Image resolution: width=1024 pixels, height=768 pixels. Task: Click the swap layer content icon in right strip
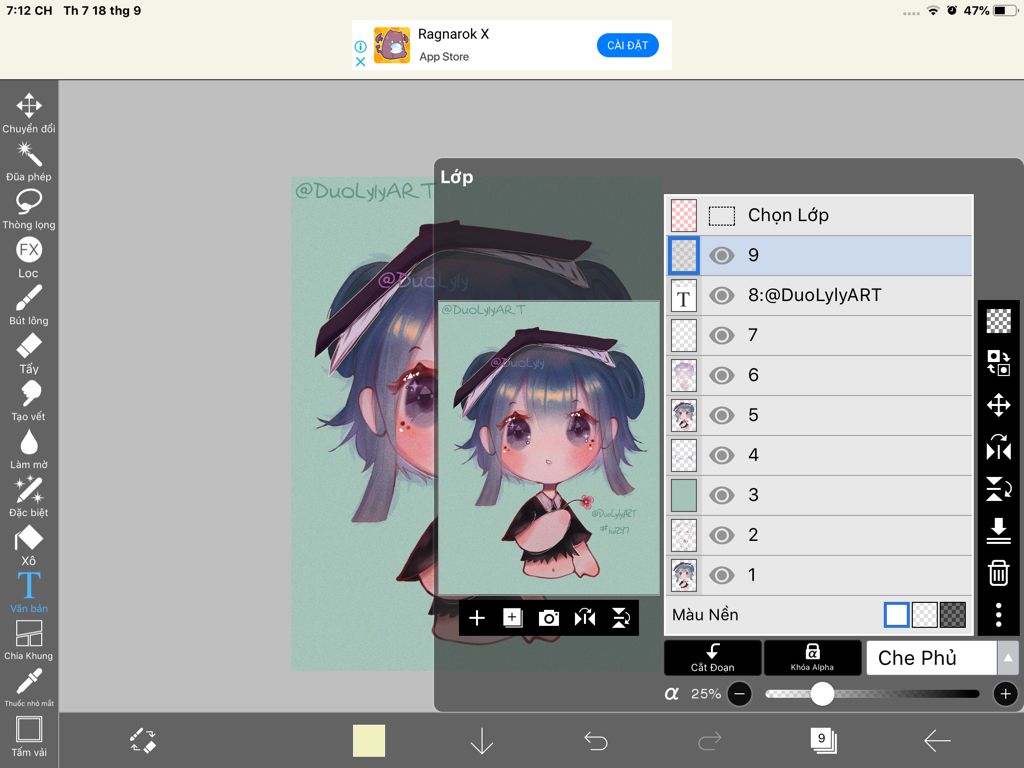click(999, 362)
